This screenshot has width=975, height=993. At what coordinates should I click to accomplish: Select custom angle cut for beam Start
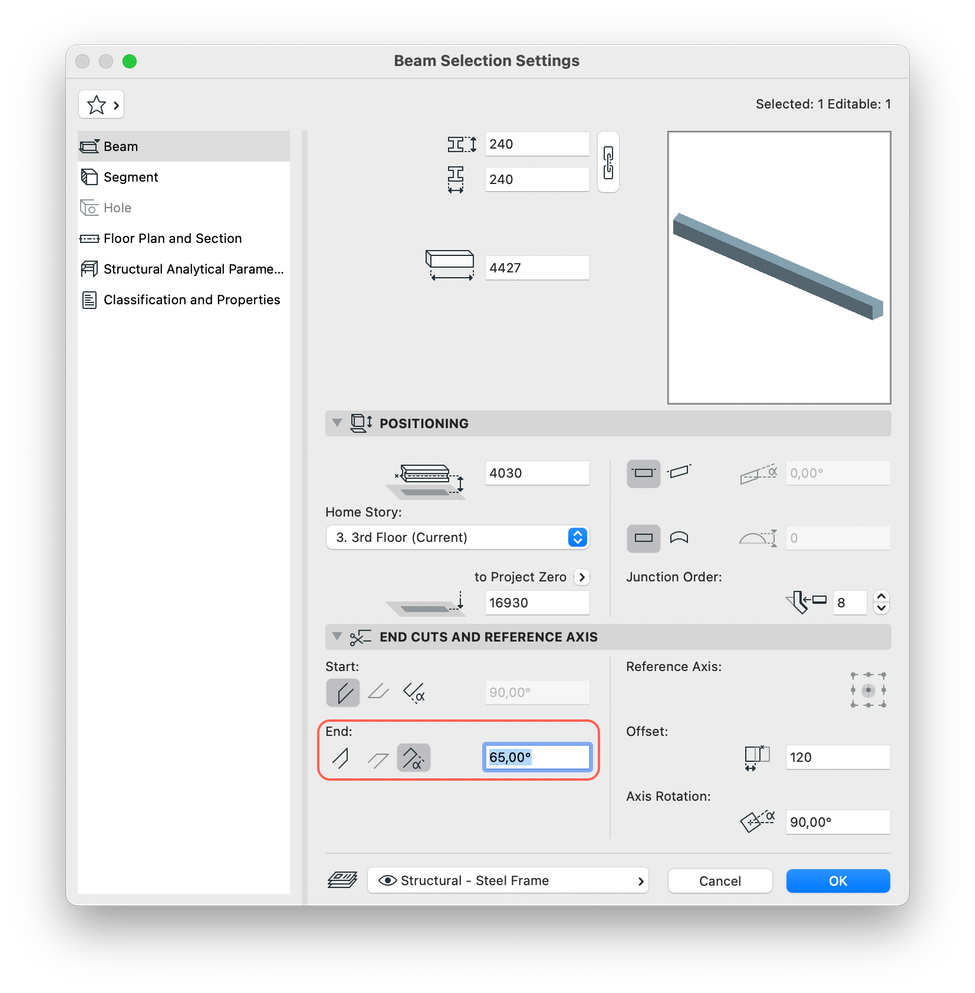pos(414,693)
